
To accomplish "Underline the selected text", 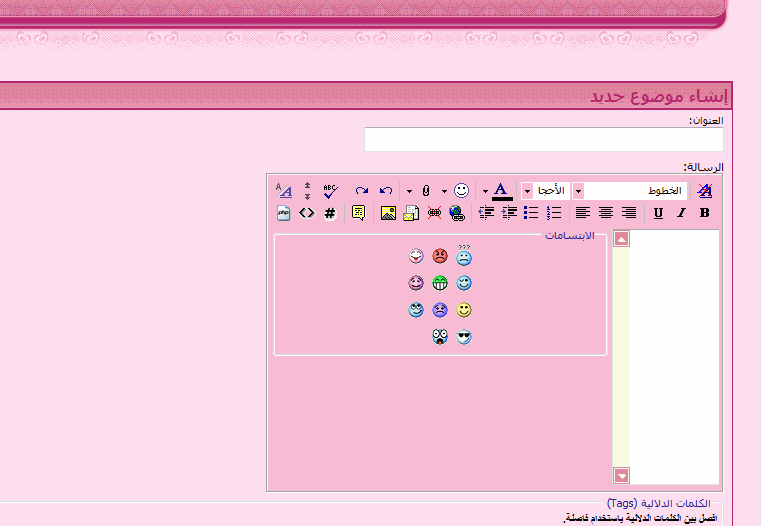I will point(658,213).
